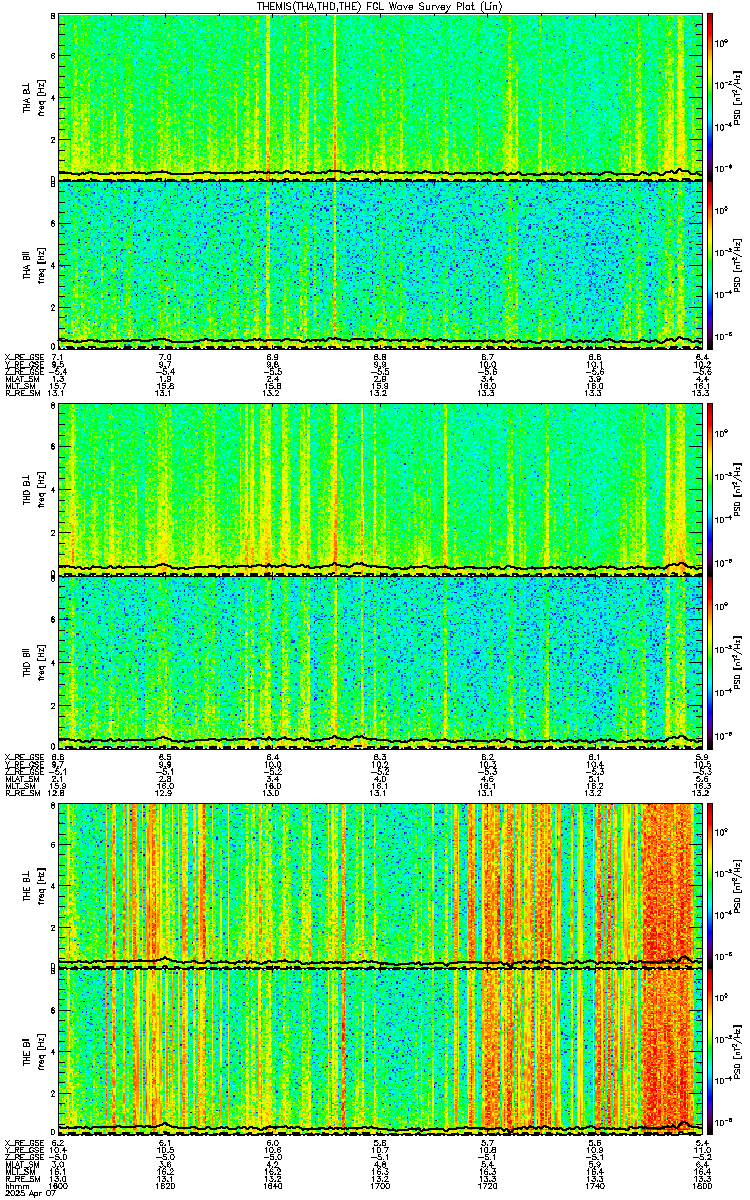750x1200 pixels.
Task: Click the THA X_RE_GSE first value '7.1'
Action: [58, 356]
